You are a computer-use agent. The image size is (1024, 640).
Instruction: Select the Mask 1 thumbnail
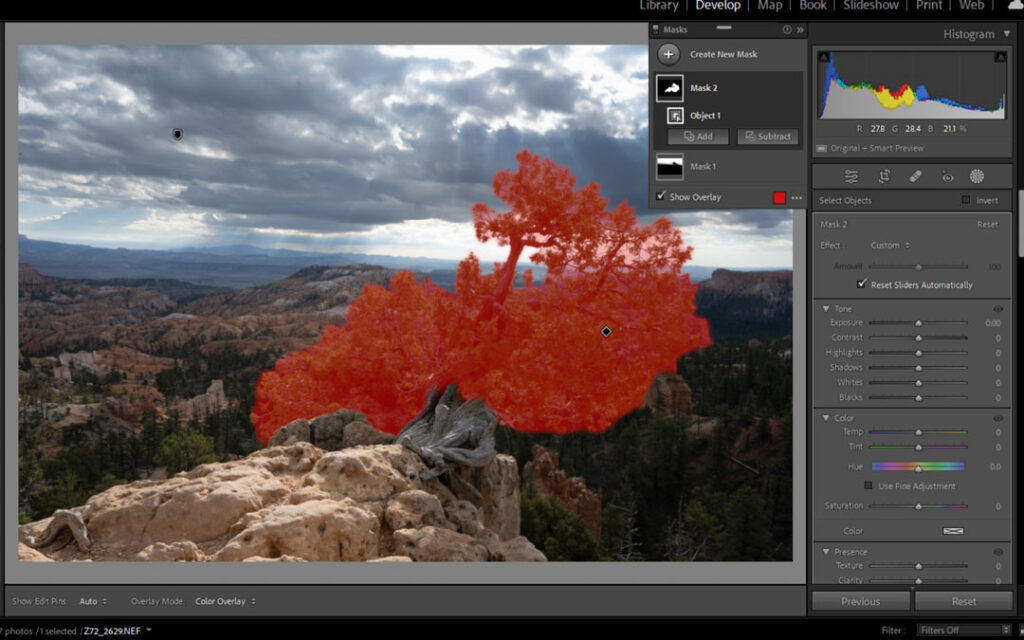pyautogui.click(x=670, y=167)
